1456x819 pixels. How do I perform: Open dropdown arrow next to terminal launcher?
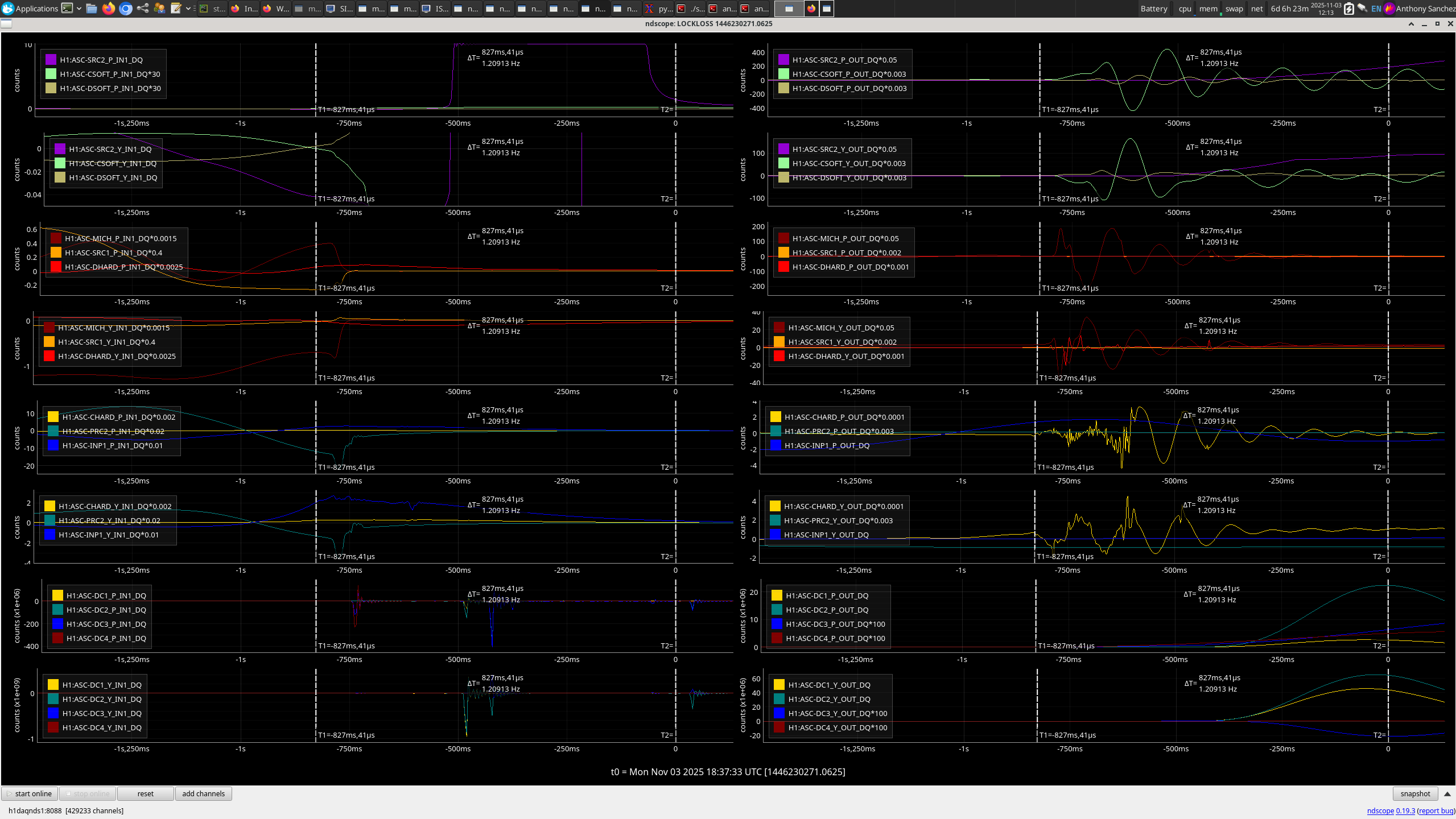[x=79, y=9]
